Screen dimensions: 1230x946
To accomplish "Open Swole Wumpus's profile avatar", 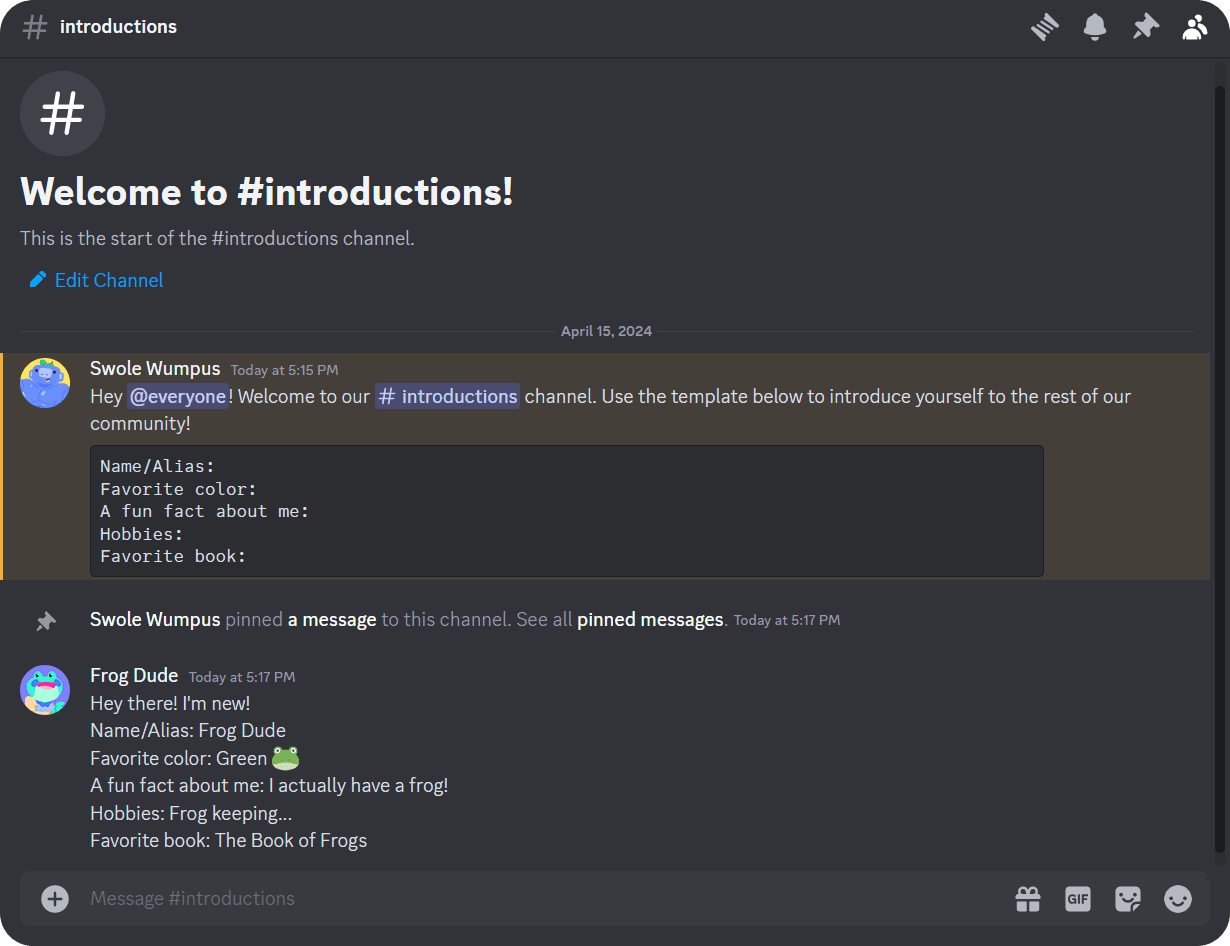I will coord(45,383).
